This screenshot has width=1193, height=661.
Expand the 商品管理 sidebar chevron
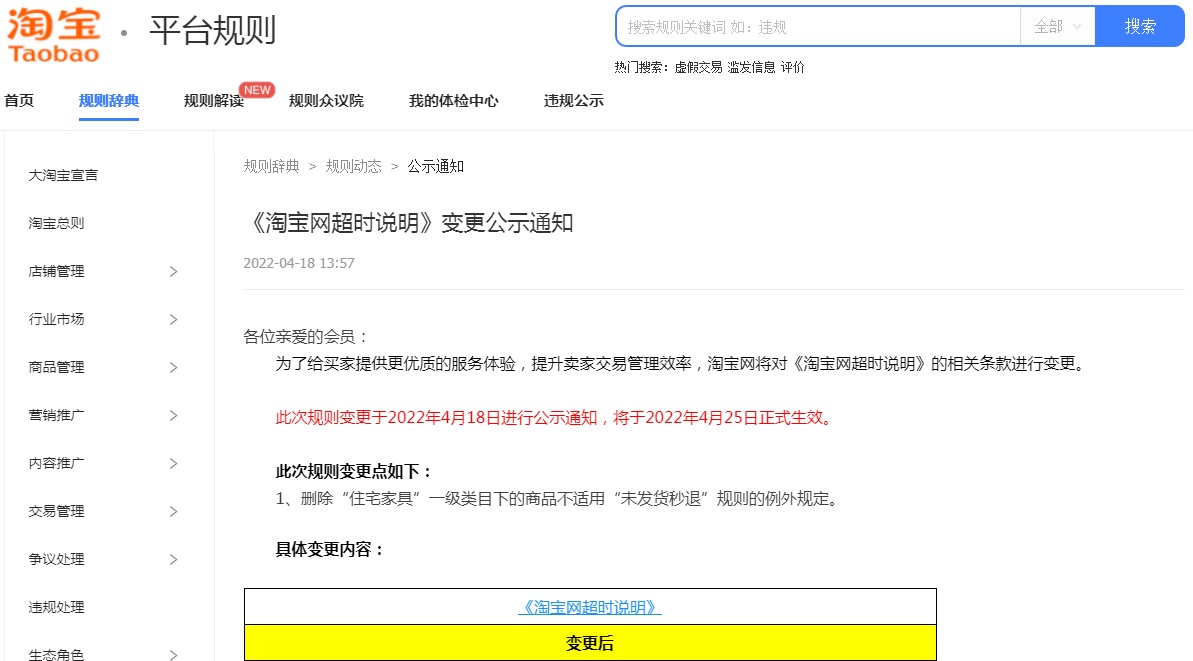173,367
